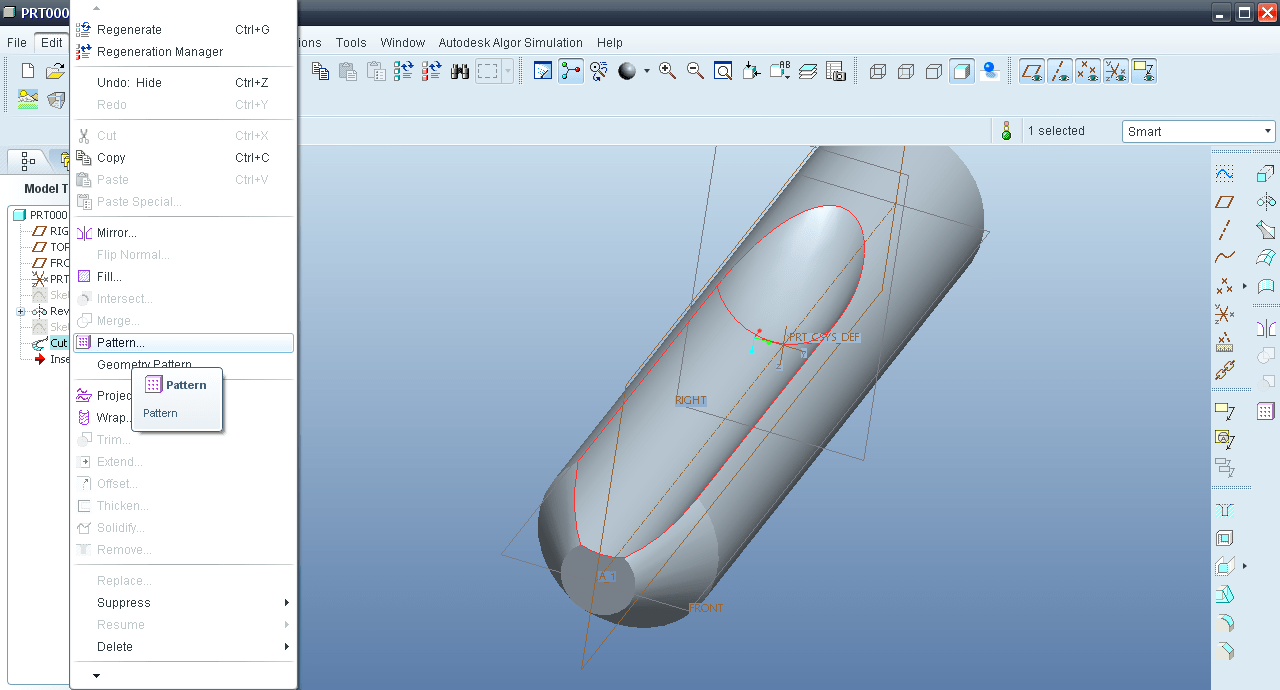Open the saved view list icon
The height and width of the screenshot is (690, 1280).
(x=780, y=71)
